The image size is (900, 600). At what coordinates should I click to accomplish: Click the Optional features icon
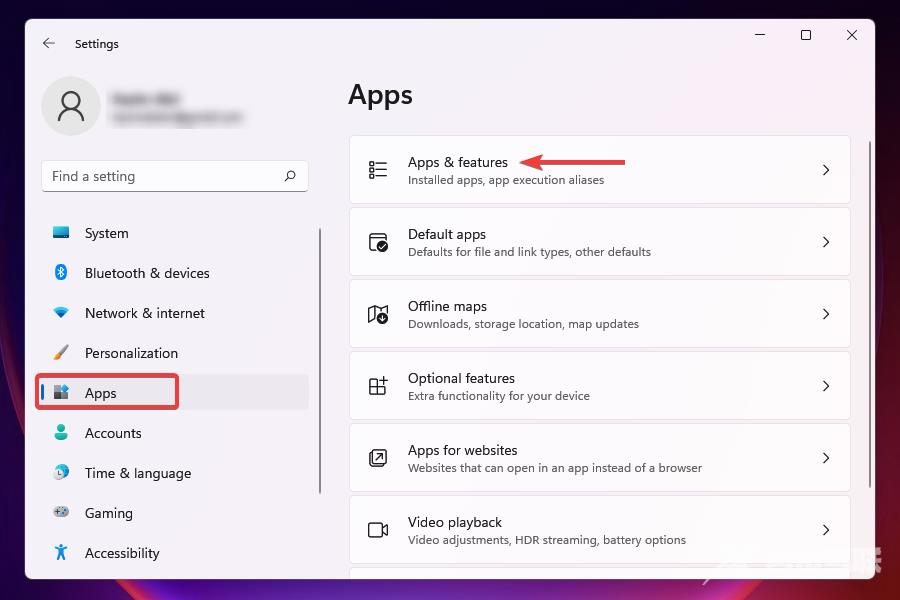378,385
